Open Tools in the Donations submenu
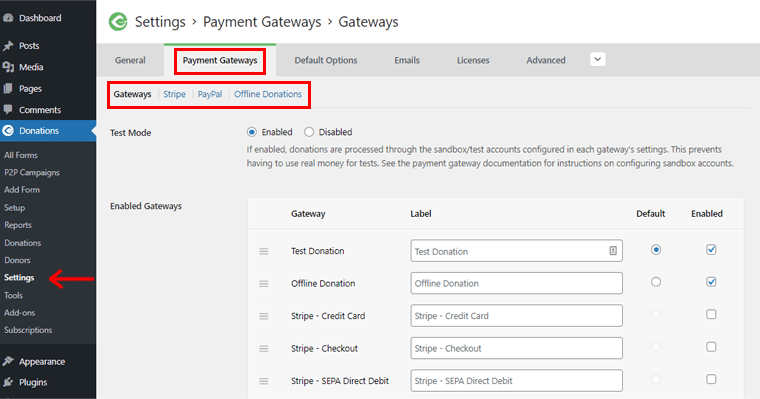760x399 pixels. click(x=14, y=295)
